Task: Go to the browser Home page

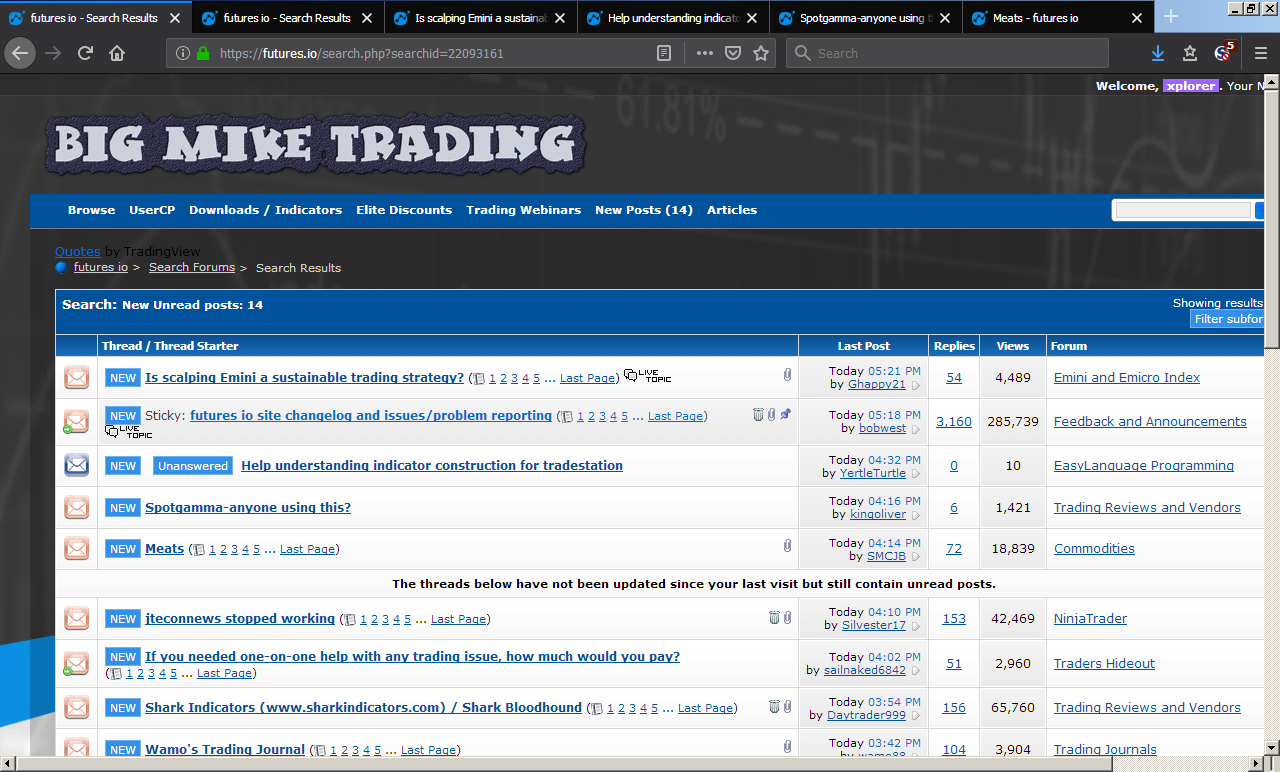Action: (x=117, y=53)
